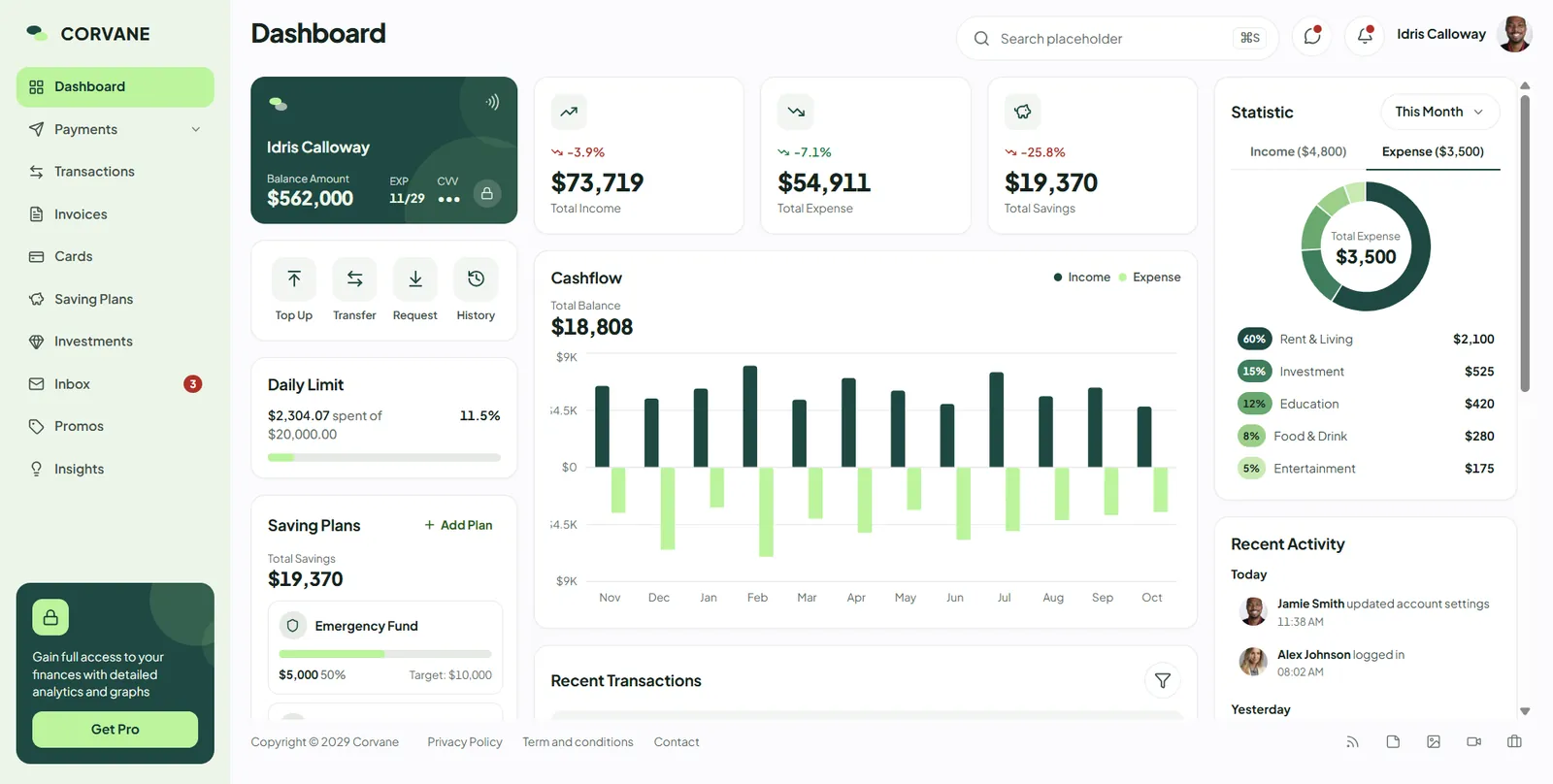The image size is (1553, 784).
Task: Click the RSS feed icon in footer
Action: click(1352, 742)
